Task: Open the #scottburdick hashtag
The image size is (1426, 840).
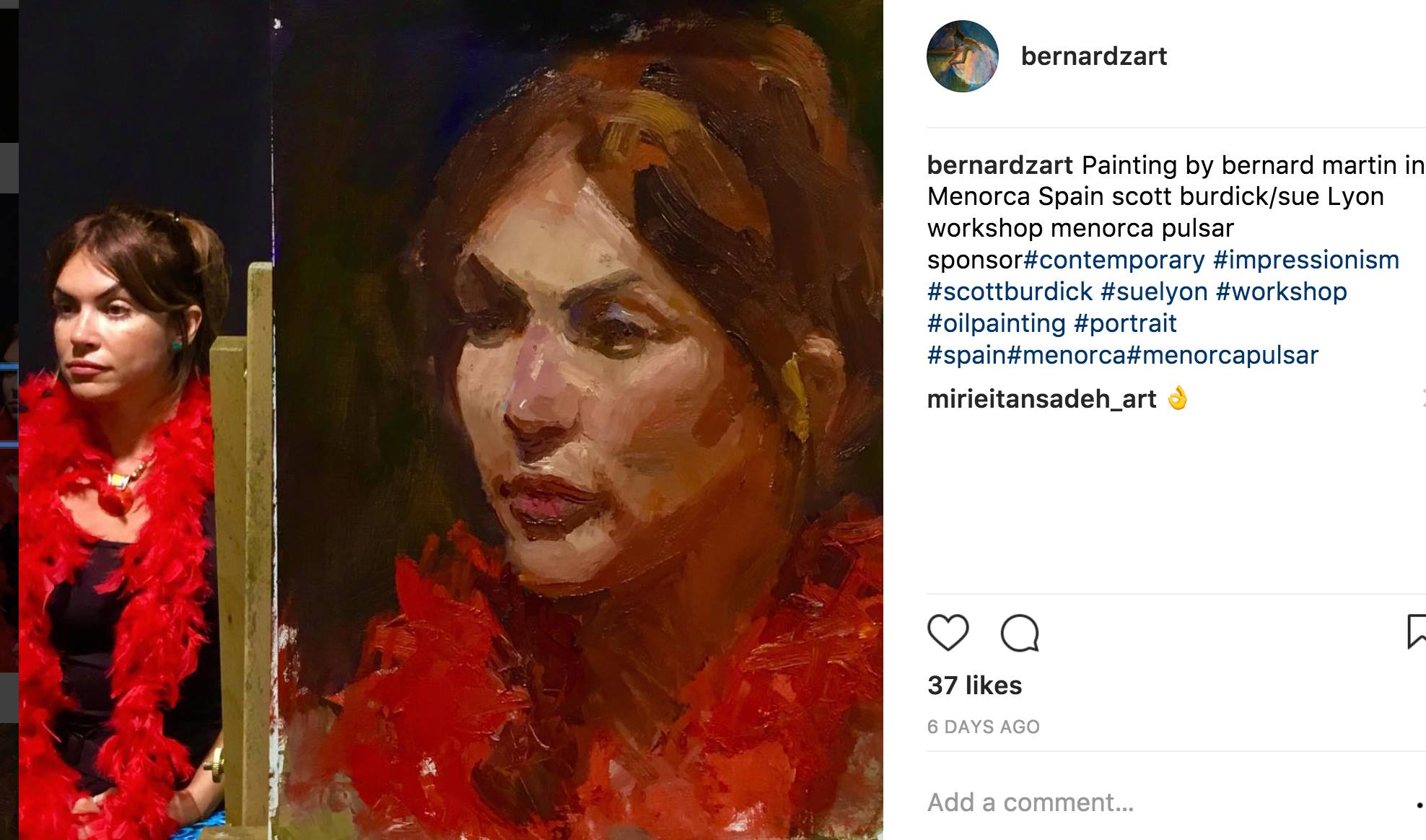Action: pos(1010,292)
